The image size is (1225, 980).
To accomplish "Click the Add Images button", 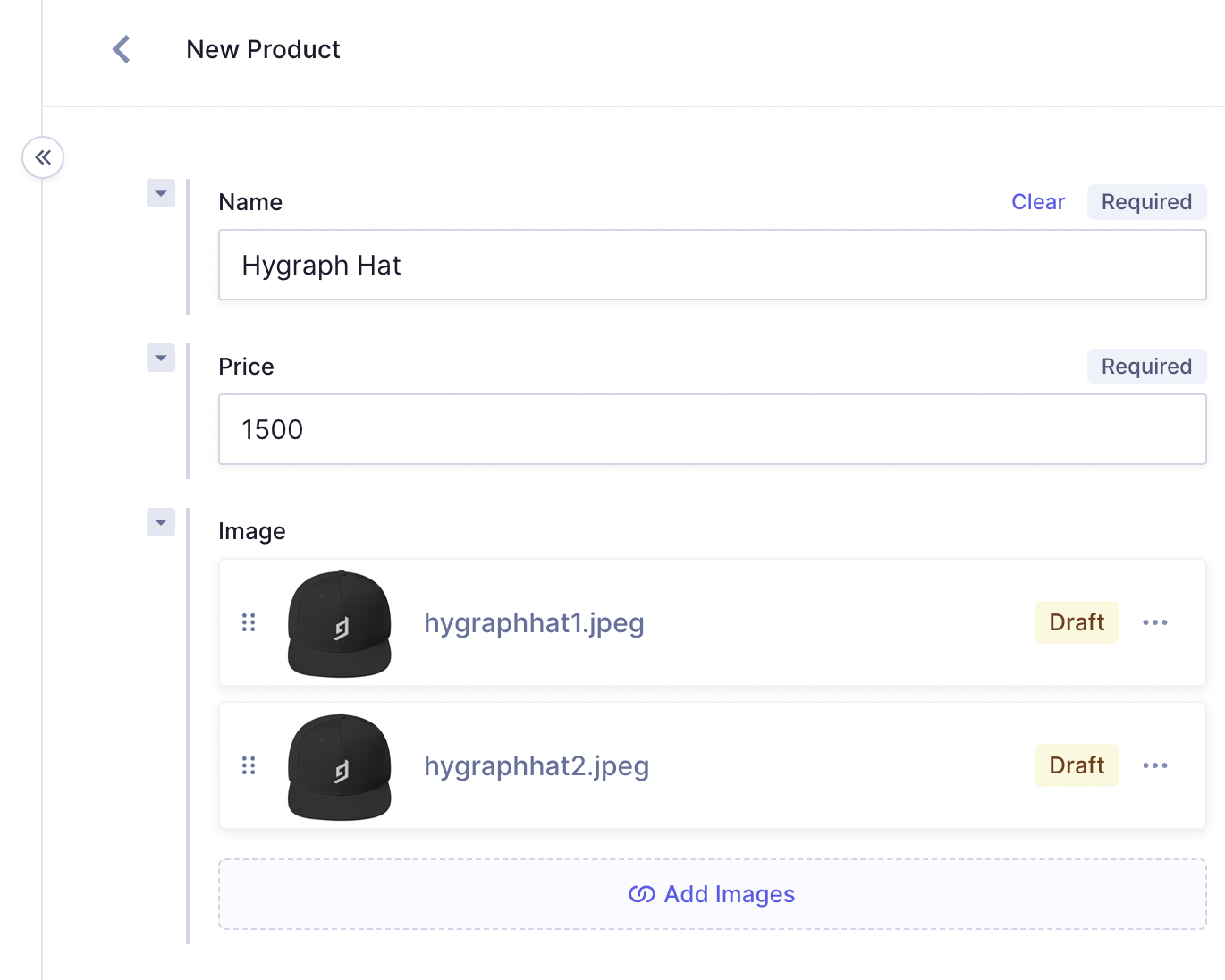I will tap(712, 894).
